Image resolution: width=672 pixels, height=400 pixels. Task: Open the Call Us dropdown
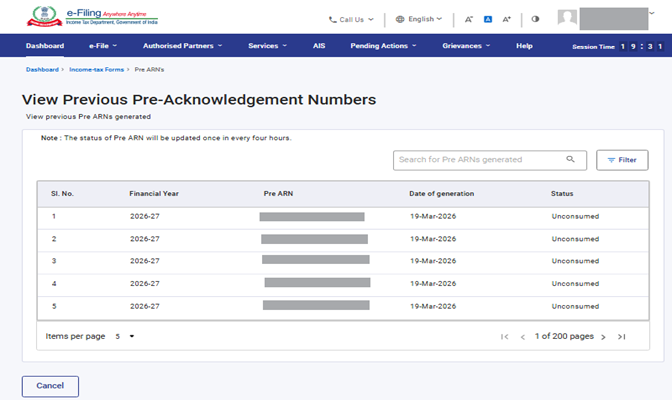(x=351, y=18)
